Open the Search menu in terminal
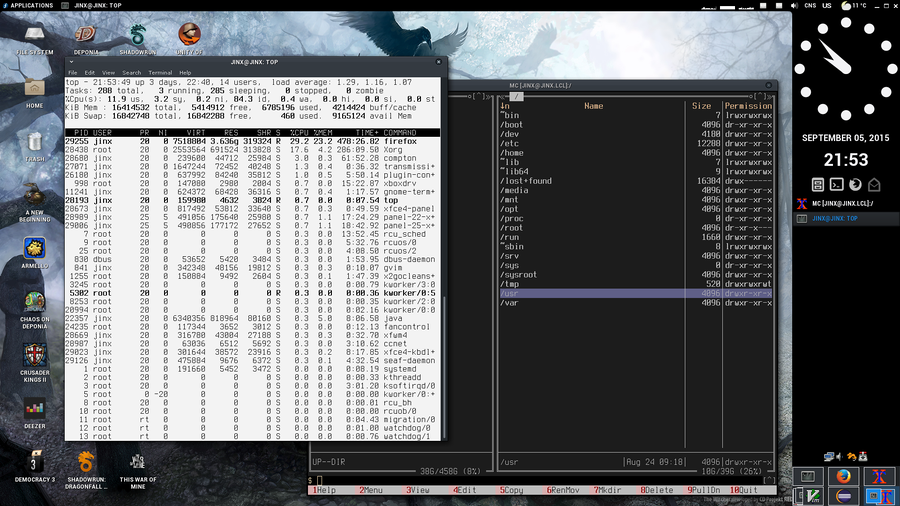This screenshot has height=506, width=900. (x=131, y=73)
